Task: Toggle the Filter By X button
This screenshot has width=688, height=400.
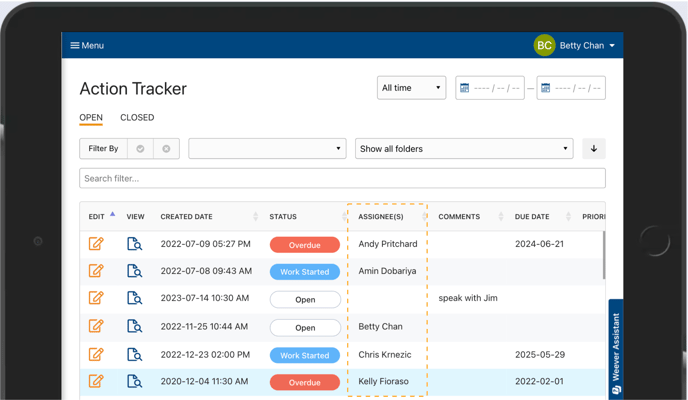Action: pos(166,149)
